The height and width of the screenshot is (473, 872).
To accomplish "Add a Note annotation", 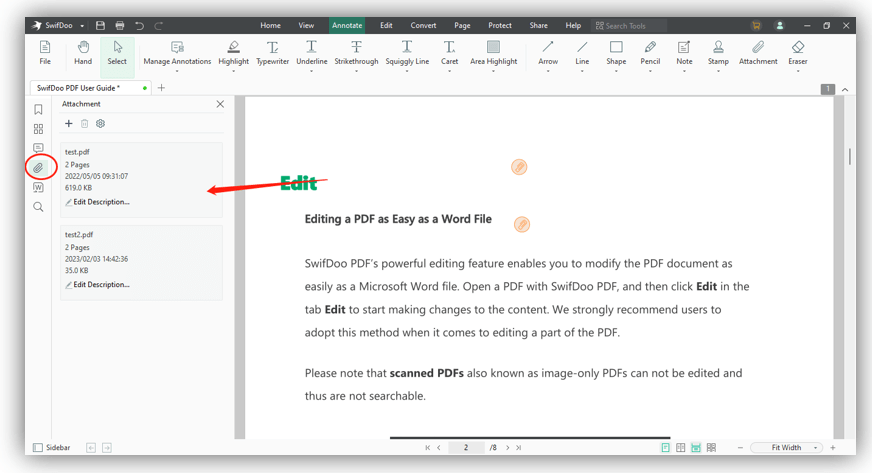I will [x=684, y=53].
